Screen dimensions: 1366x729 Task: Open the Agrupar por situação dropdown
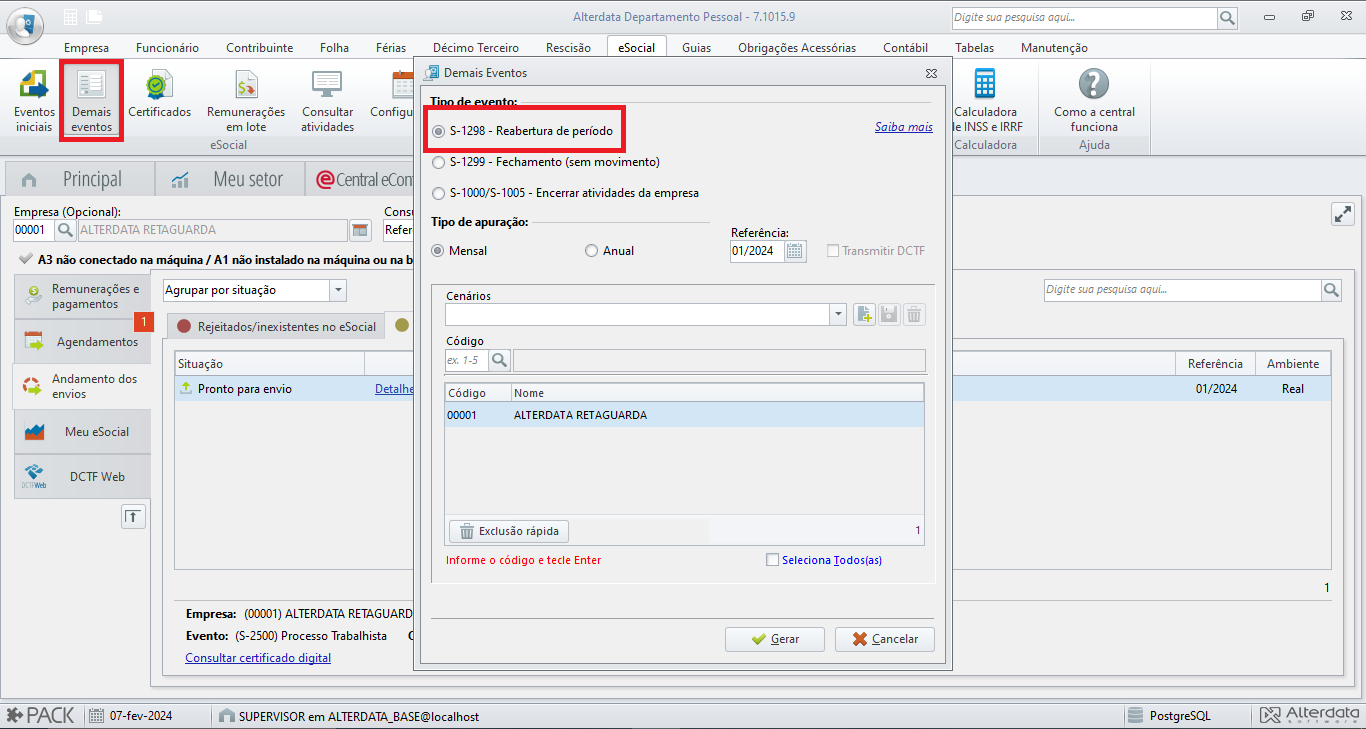[338, 290]
